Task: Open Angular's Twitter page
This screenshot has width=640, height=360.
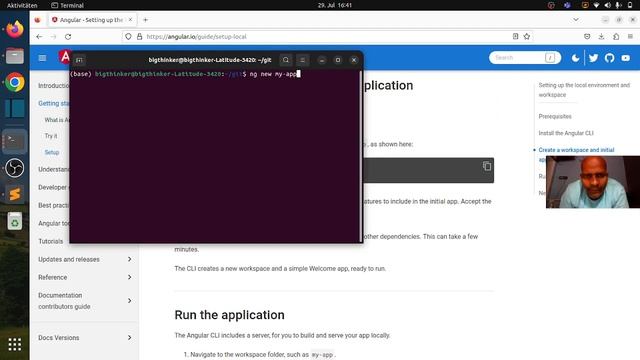Action: click(x=593, y=58)
